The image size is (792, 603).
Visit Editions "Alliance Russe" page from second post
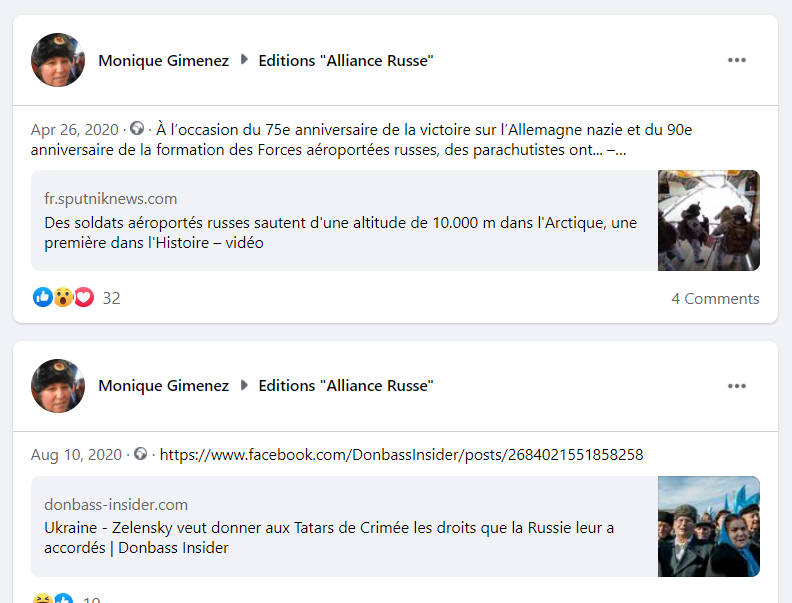[345, 386]
